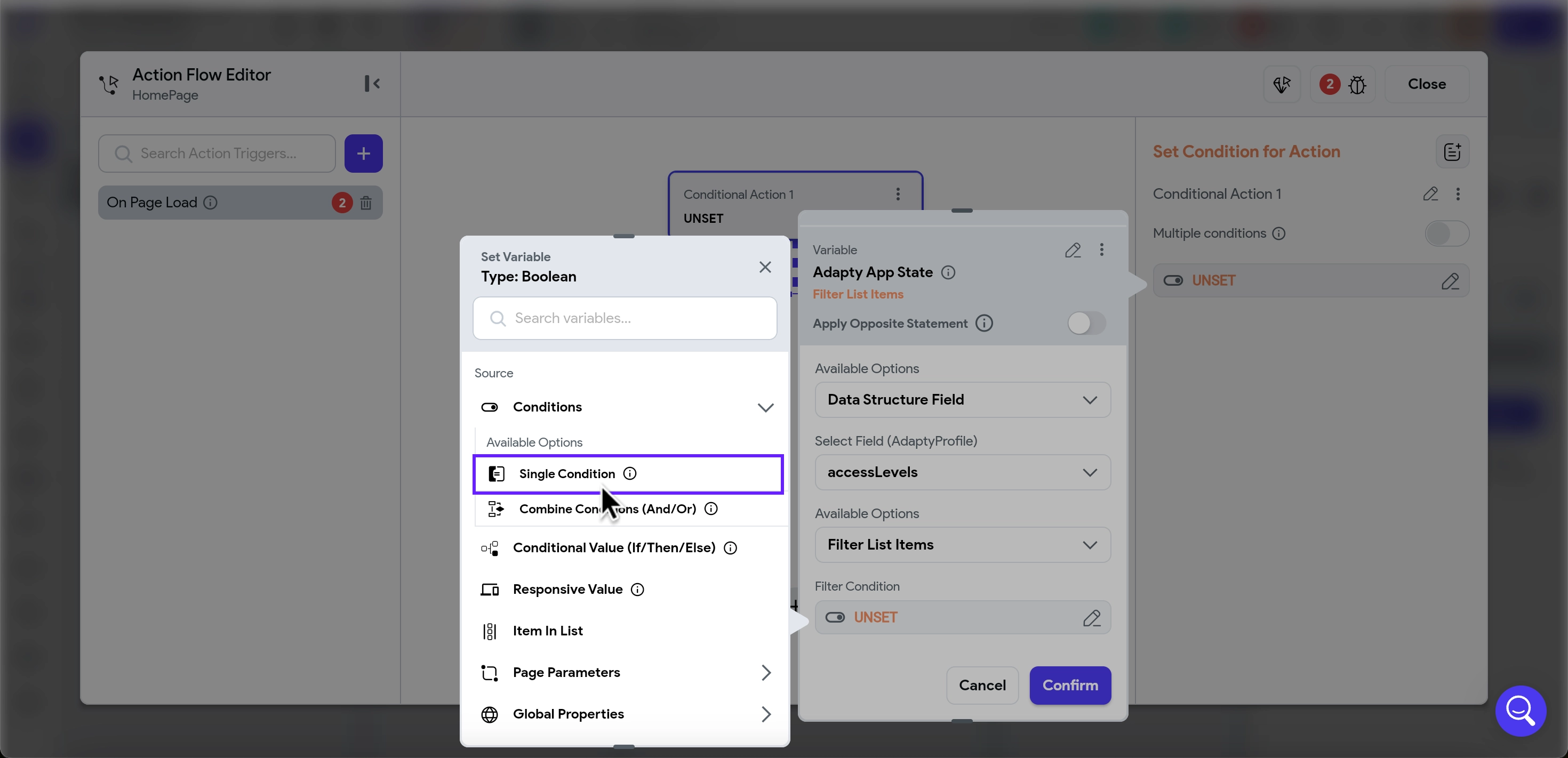Open Conditional Action 1 node three-dot menu
The width and height of the screenshot is (1568, 758).
(x=898, y=194)
